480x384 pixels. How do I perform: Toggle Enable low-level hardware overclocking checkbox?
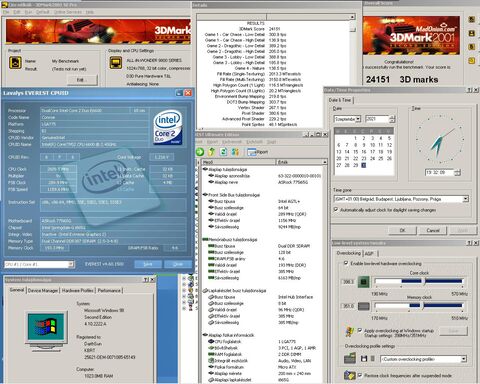346,263
